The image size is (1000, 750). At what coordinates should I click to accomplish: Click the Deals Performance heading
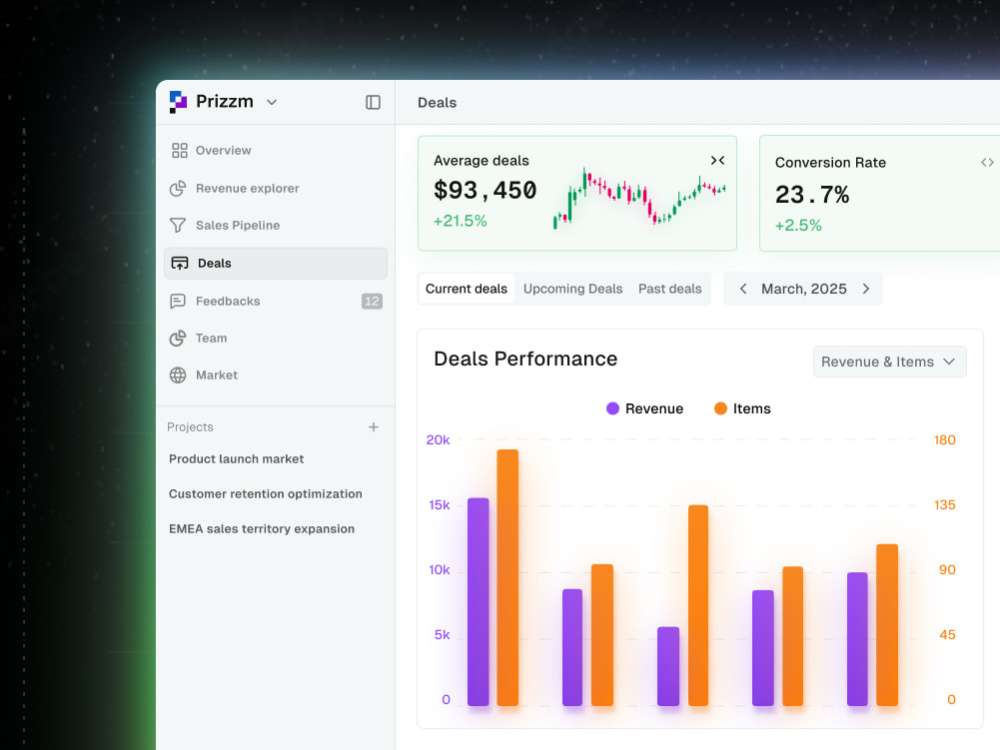pos(526,359)
